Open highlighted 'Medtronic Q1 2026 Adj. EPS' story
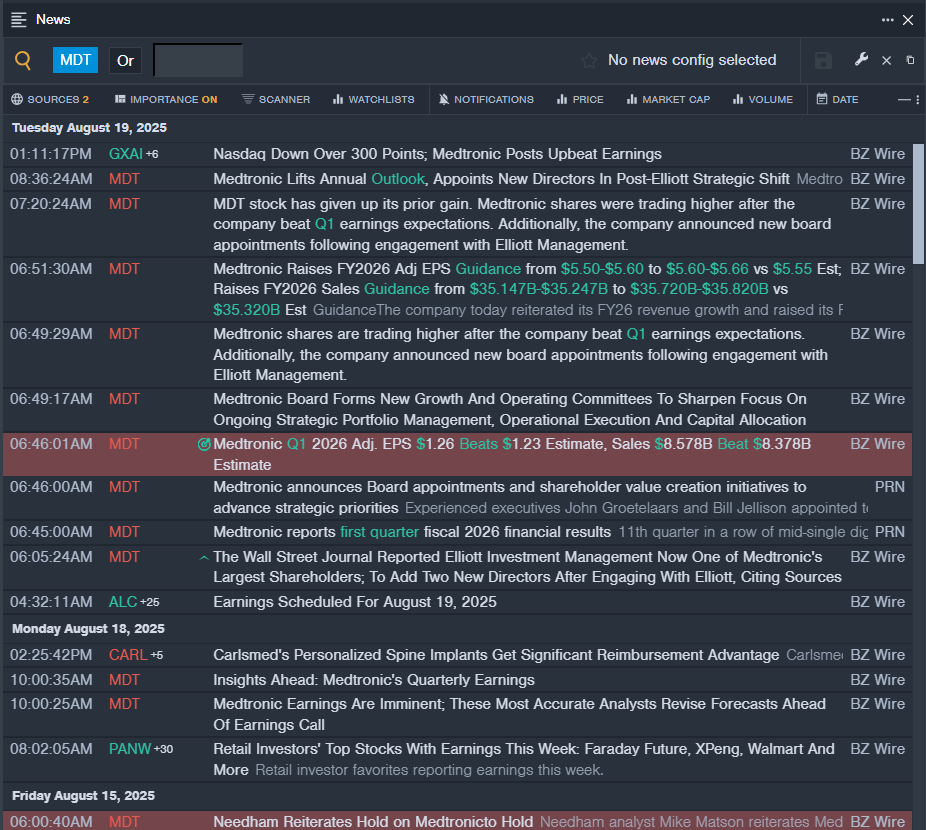The width and height of the screenshot is (926, 830). coord(512,454)
